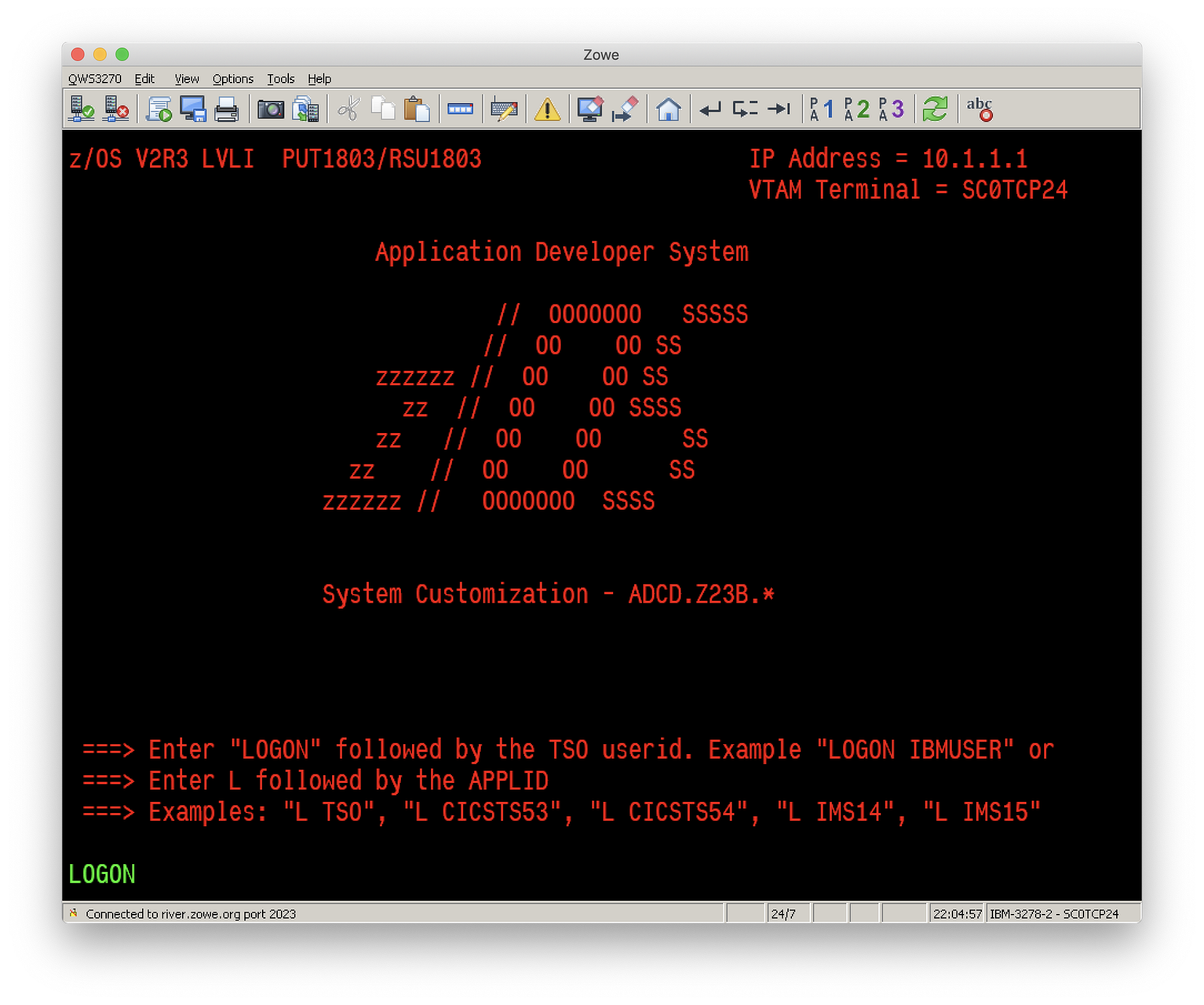The width and height of the screenshot is (1204, 1005).
Task: Open the Help menu
Action: [320, 79]
